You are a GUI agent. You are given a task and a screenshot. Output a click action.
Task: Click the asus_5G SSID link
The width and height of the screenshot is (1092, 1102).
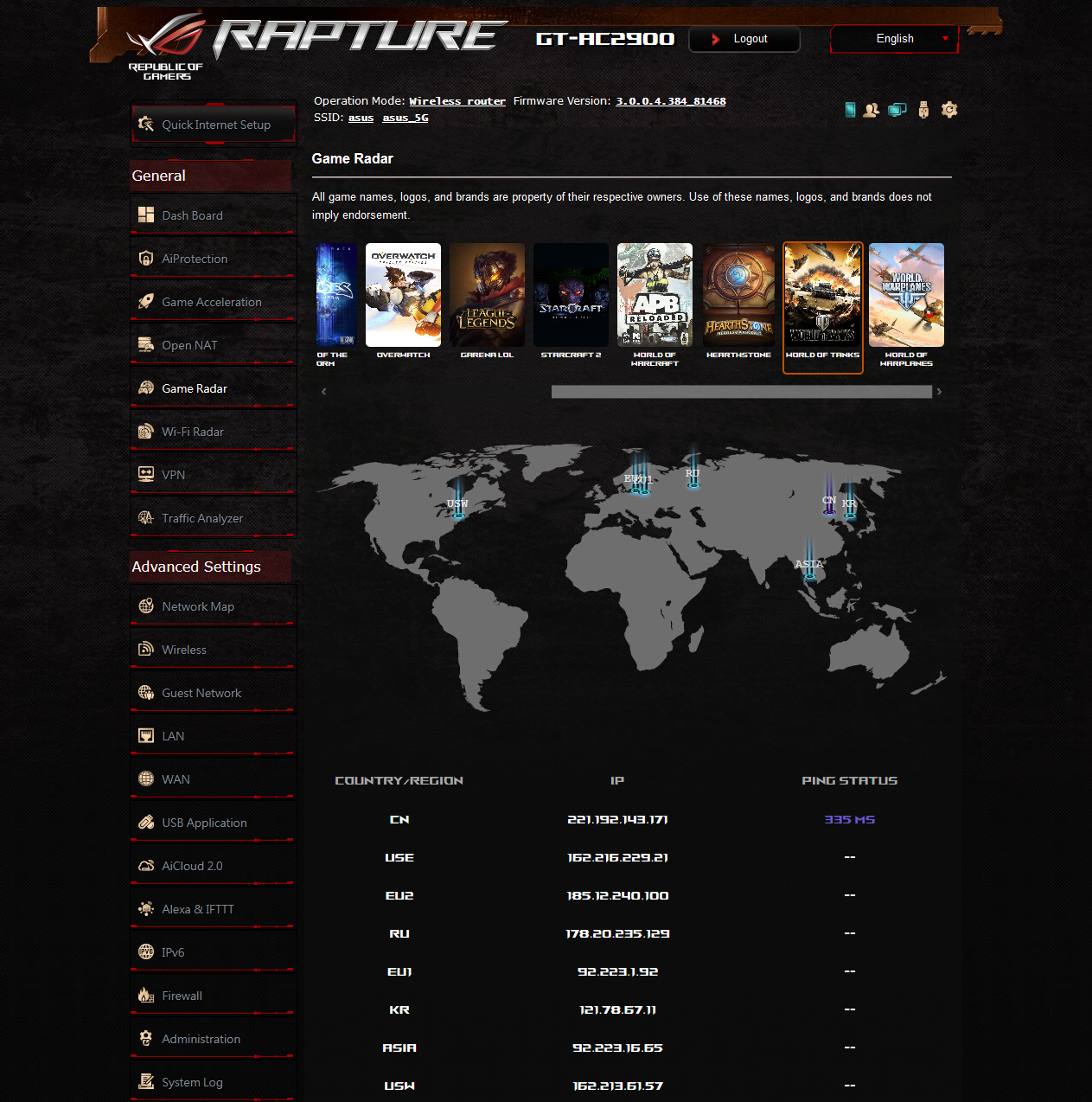tap(406, 118)
